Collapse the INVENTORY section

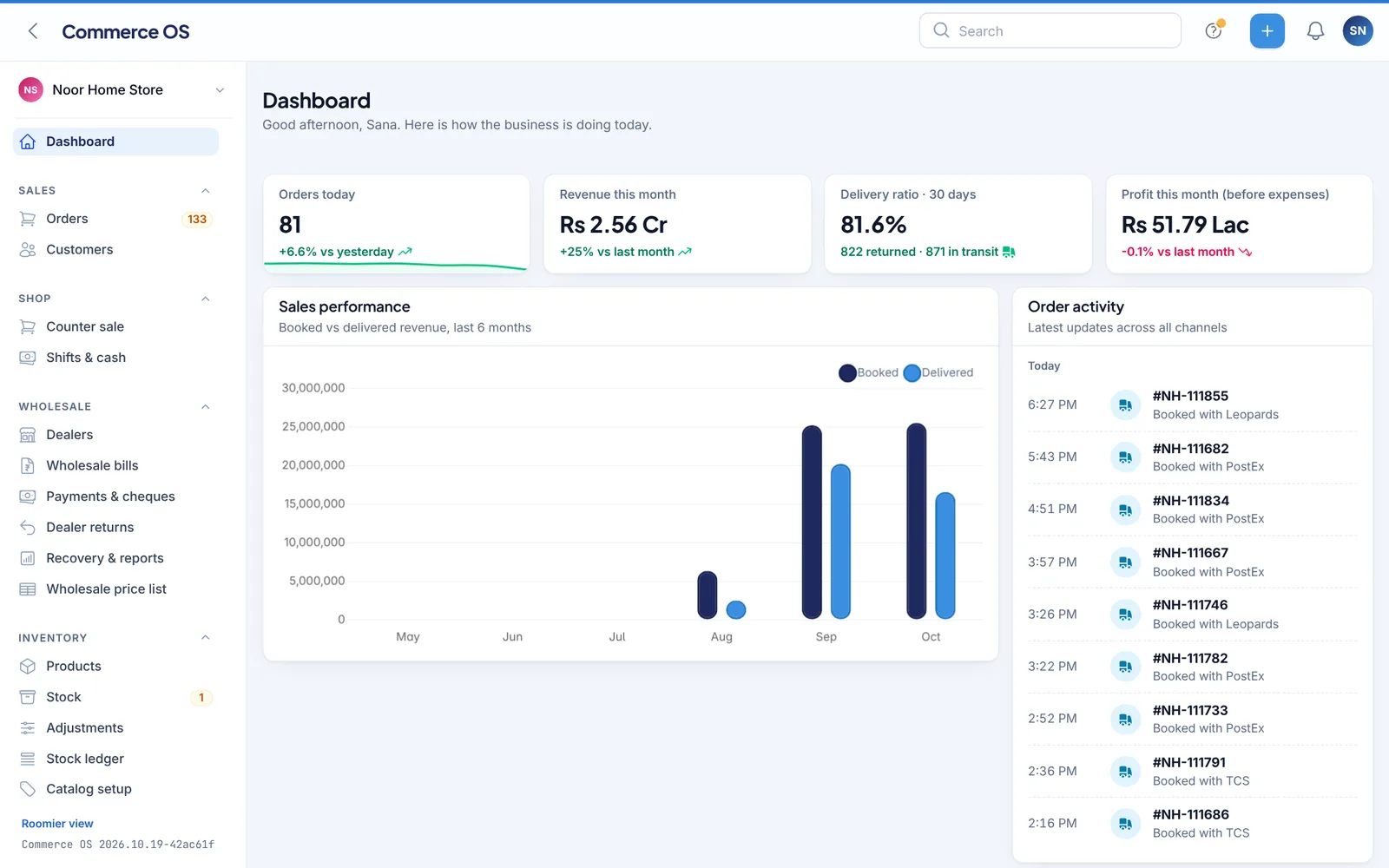click(x=206, y=638)
